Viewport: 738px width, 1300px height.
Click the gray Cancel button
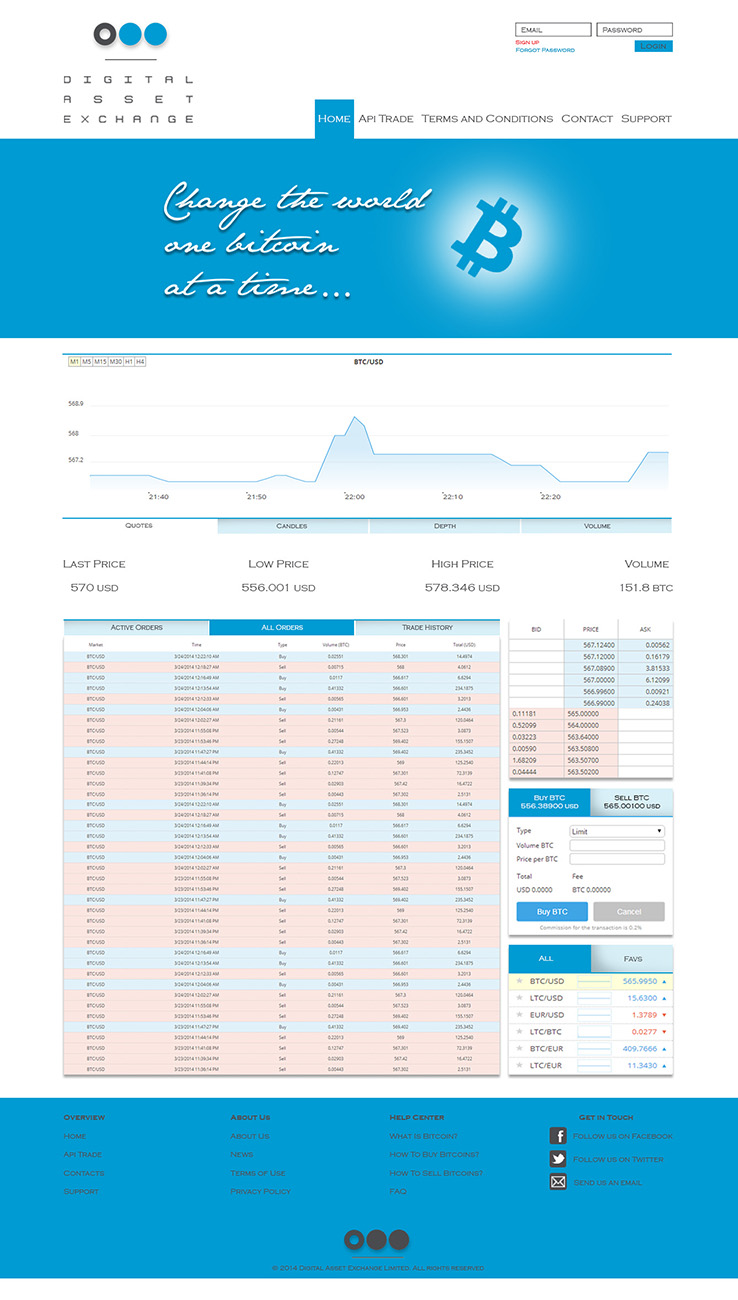point(629,912)
